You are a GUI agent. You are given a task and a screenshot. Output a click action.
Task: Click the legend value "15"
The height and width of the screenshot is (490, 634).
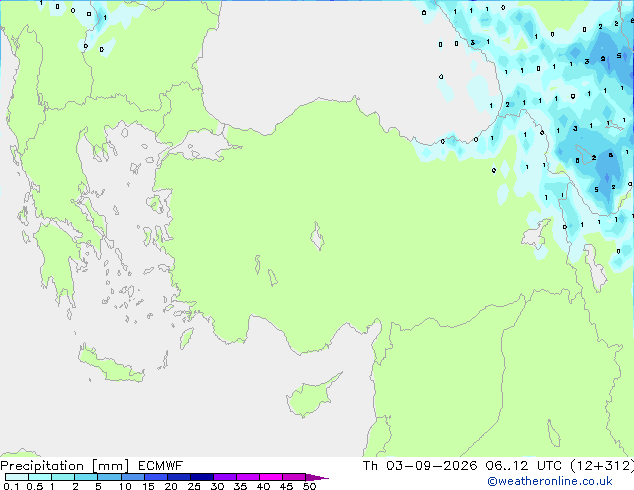148,486
